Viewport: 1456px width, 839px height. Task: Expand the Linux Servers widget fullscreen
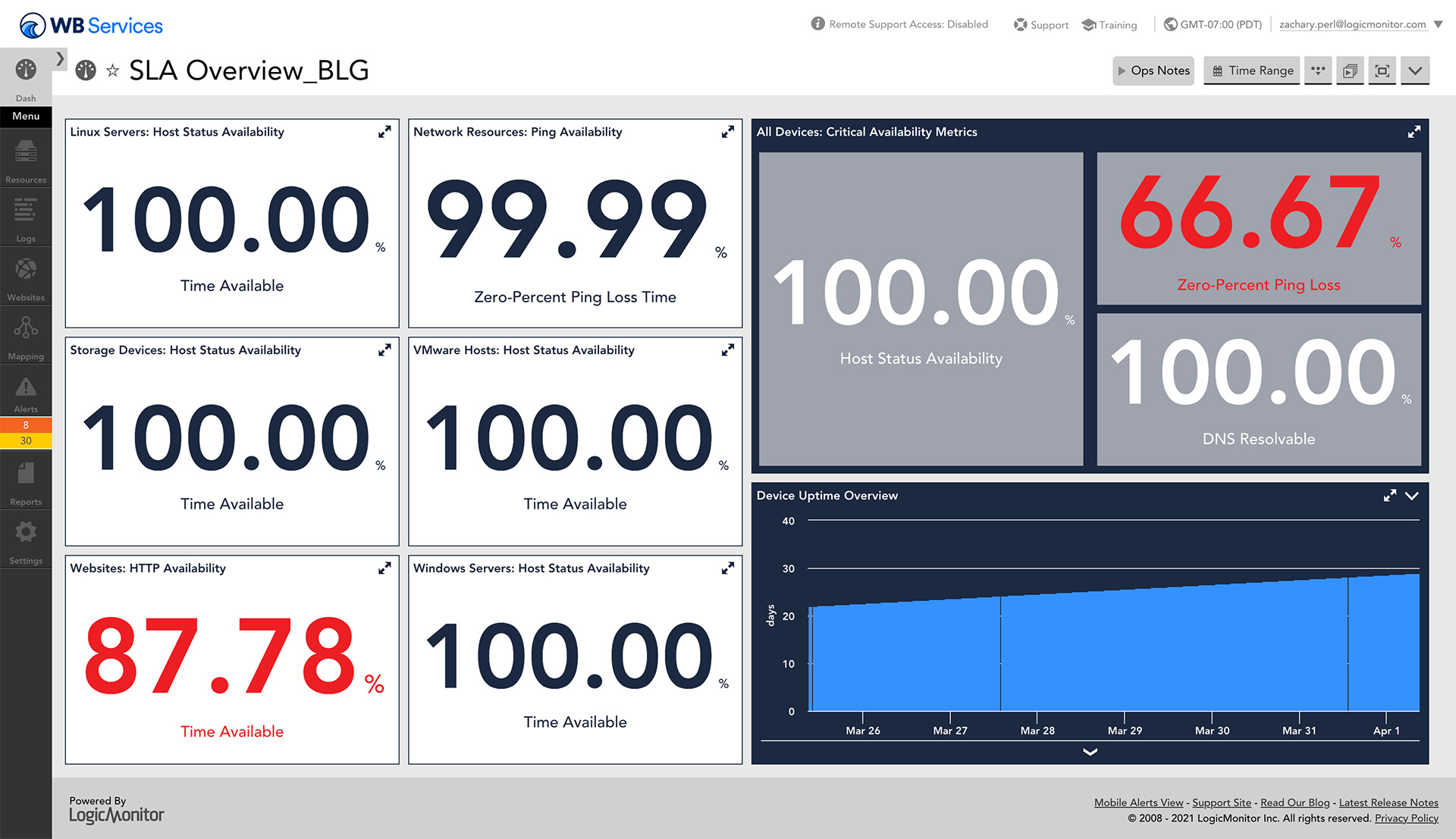coord(383,131)
